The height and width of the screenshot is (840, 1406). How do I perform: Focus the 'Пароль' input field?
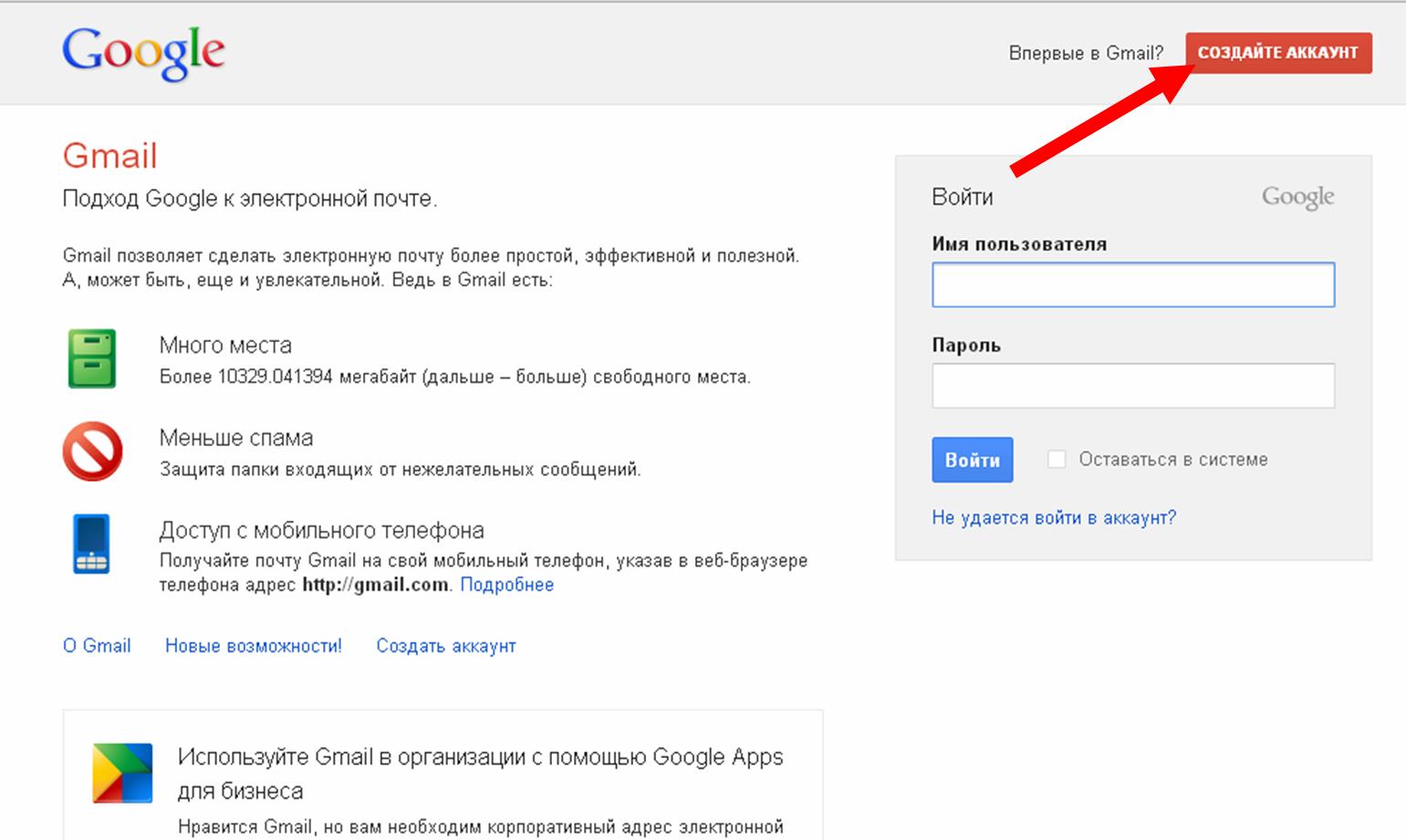point(1133,385)
